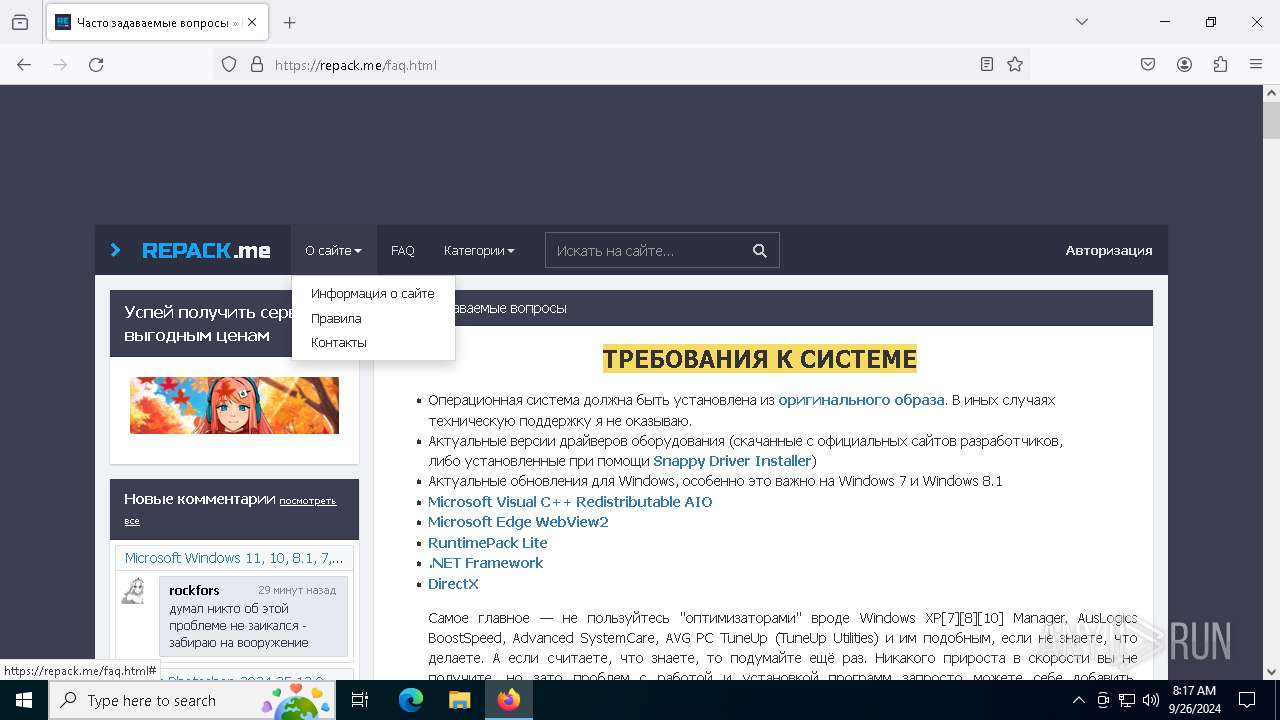Open FAQ navigation item
This screenshot has width=1280, height=720.
pos(403,251)
